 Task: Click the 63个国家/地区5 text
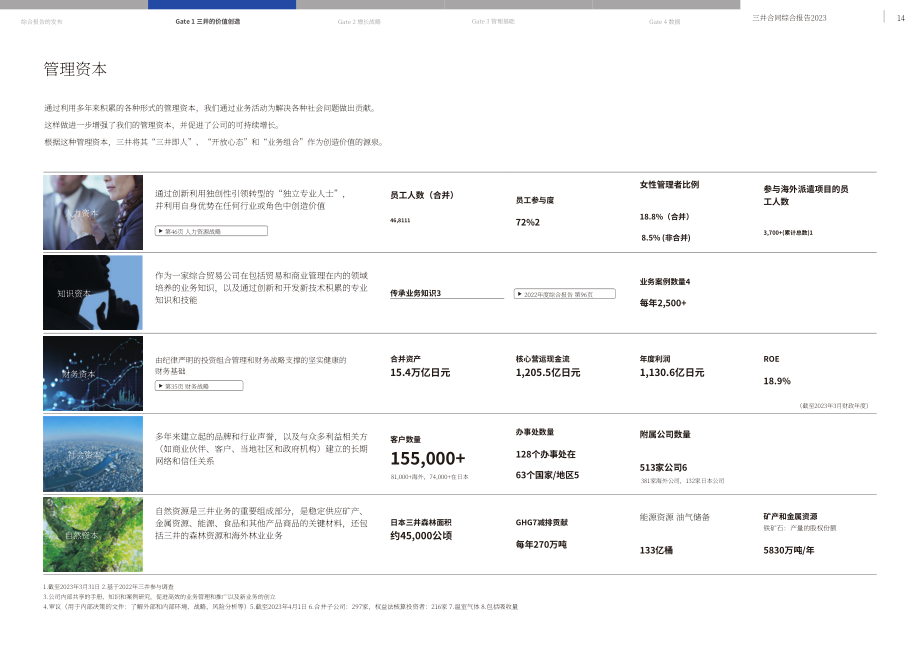click(547, 475)
